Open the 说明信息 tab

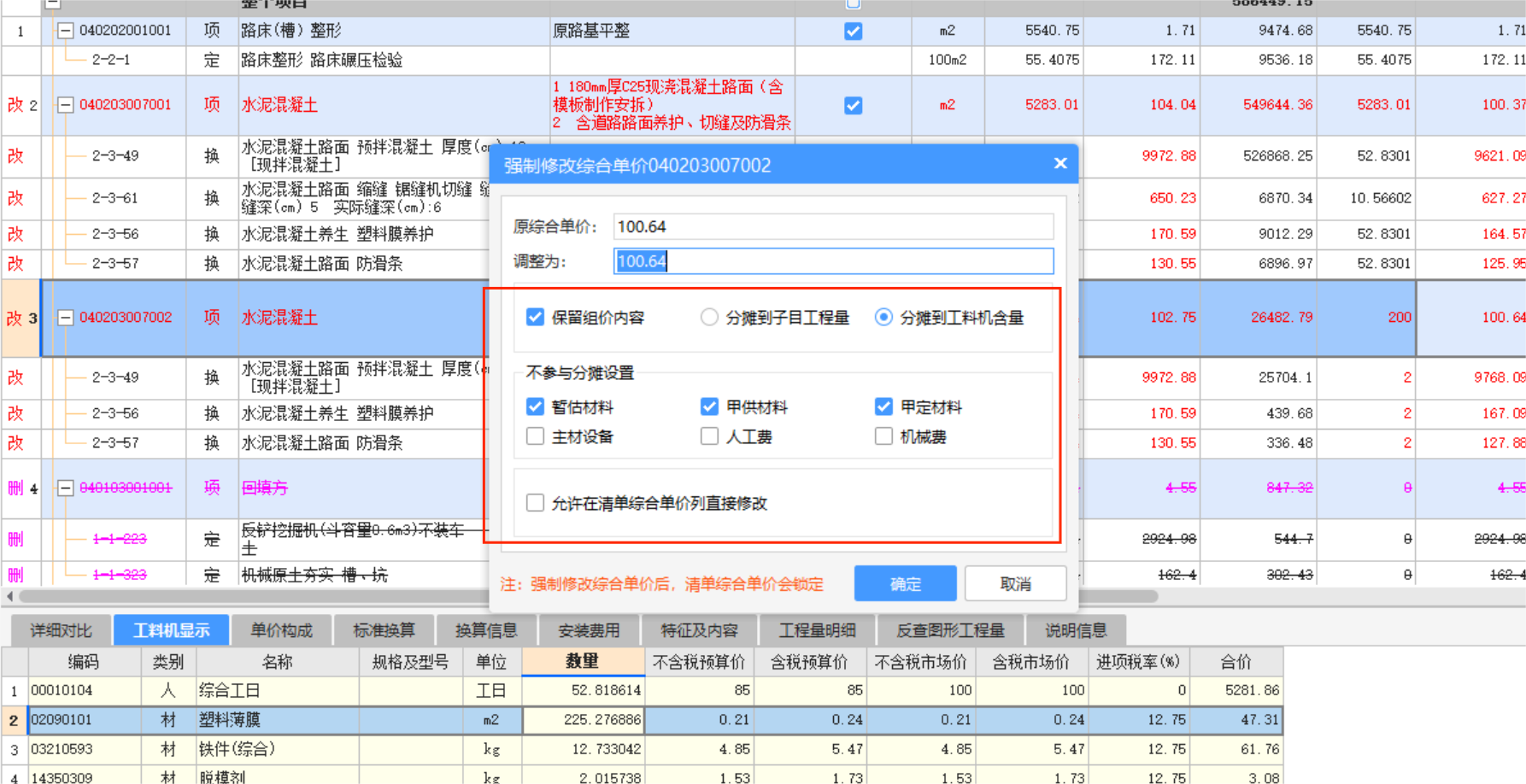[1076, 630]
